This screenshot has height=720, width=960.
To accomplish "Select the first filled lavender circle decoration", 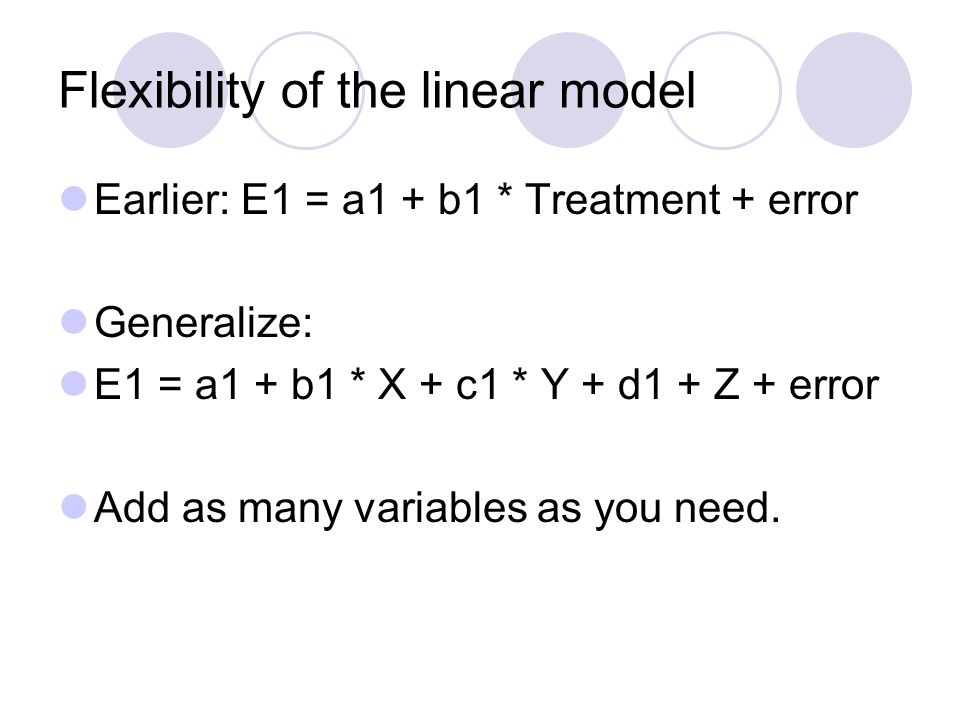I will (x=171, y=90).
